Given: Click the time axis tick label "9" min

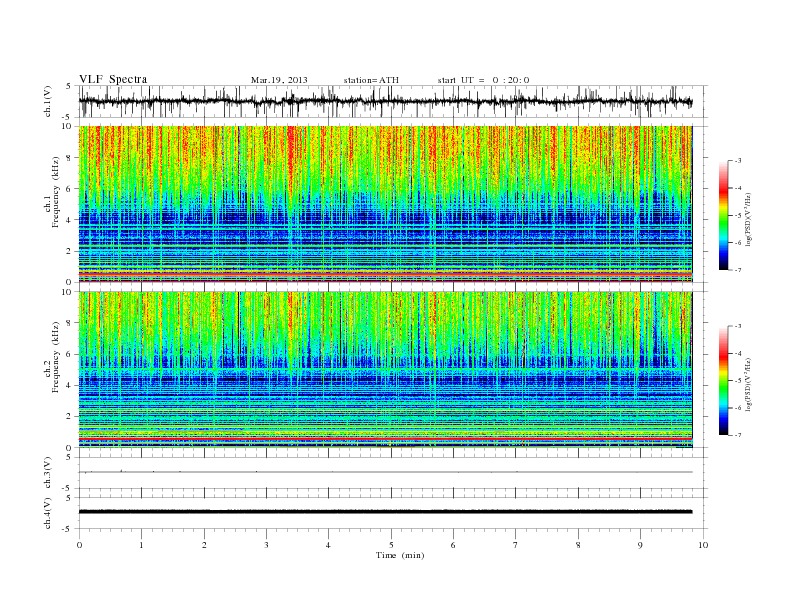Looking at the screenshot, I should point(640,545).
